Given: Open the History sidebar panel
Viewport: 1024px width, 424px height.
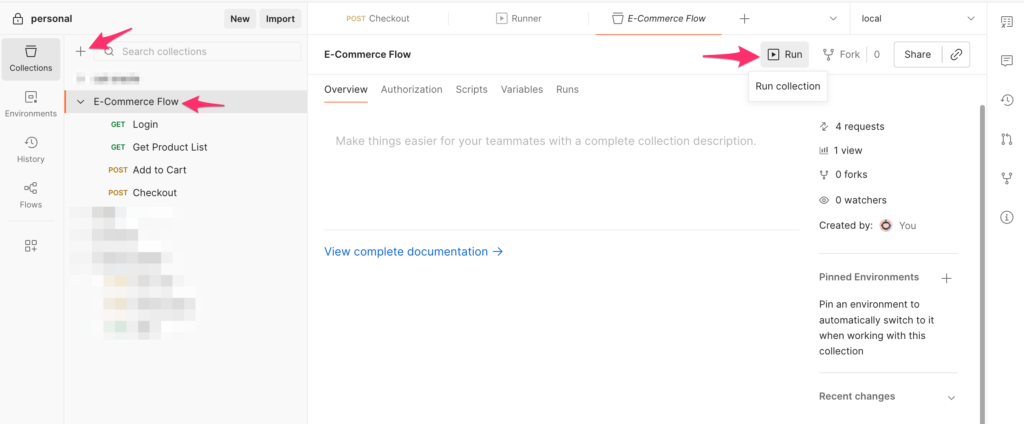Looking at the screenshot, I should tap(30, 149).
